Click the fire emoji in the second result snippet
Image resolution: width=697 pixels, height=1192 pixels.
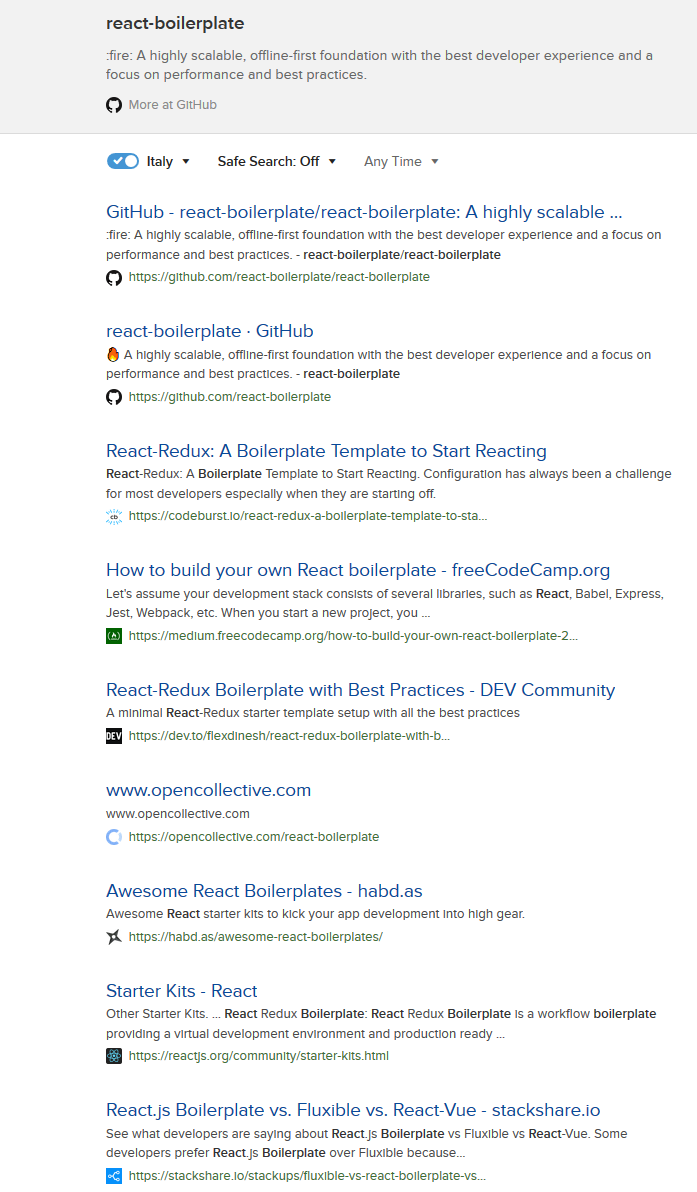(x=113, y=354)
